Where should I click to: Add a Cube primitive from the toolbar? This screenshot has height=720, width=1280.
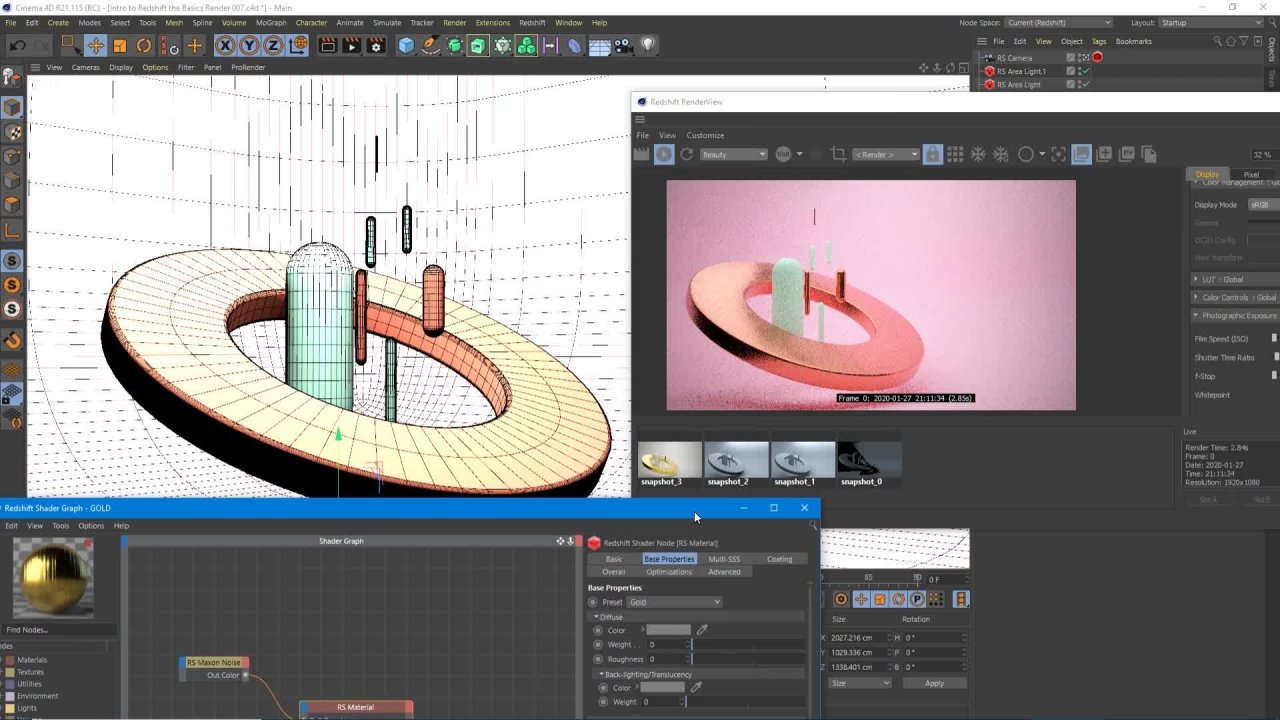tap(406, 45)
